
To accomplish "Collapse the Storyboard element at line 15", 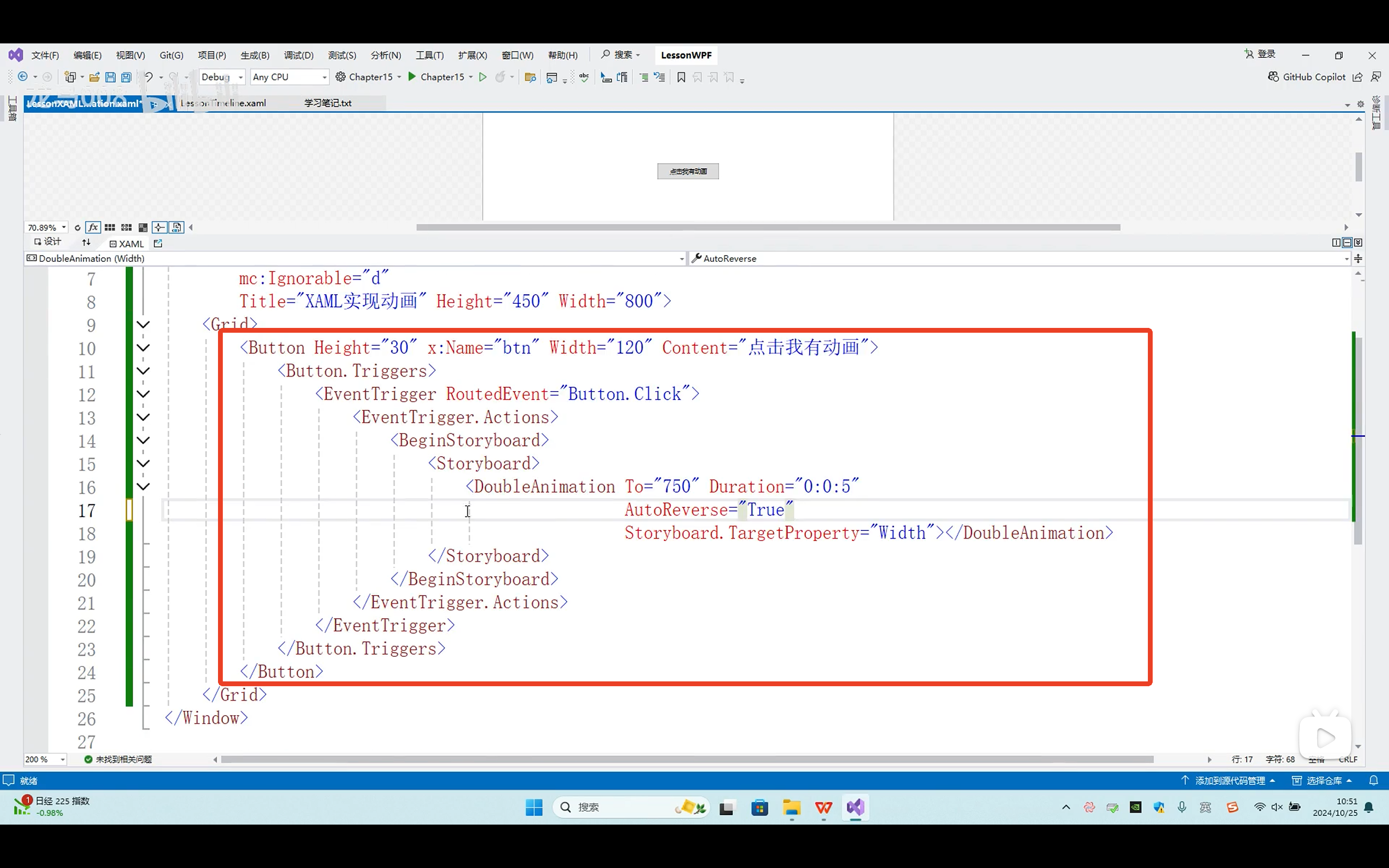I will (143, 463).
